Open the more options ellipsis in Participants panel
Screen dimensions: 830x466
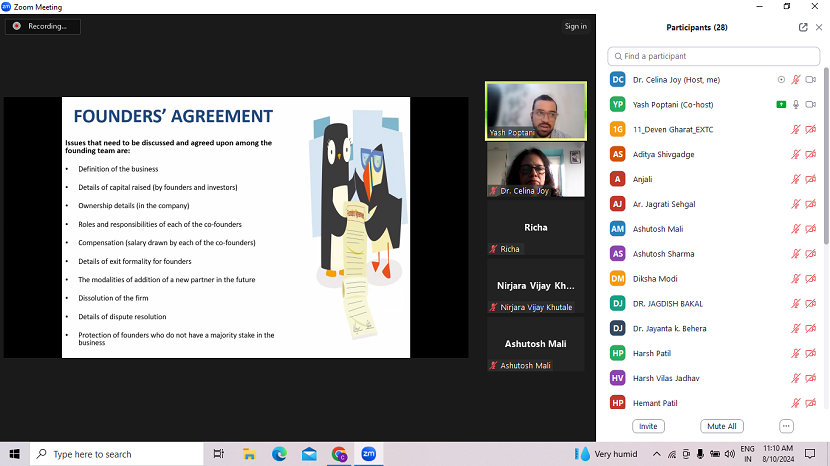pos(786,426)
